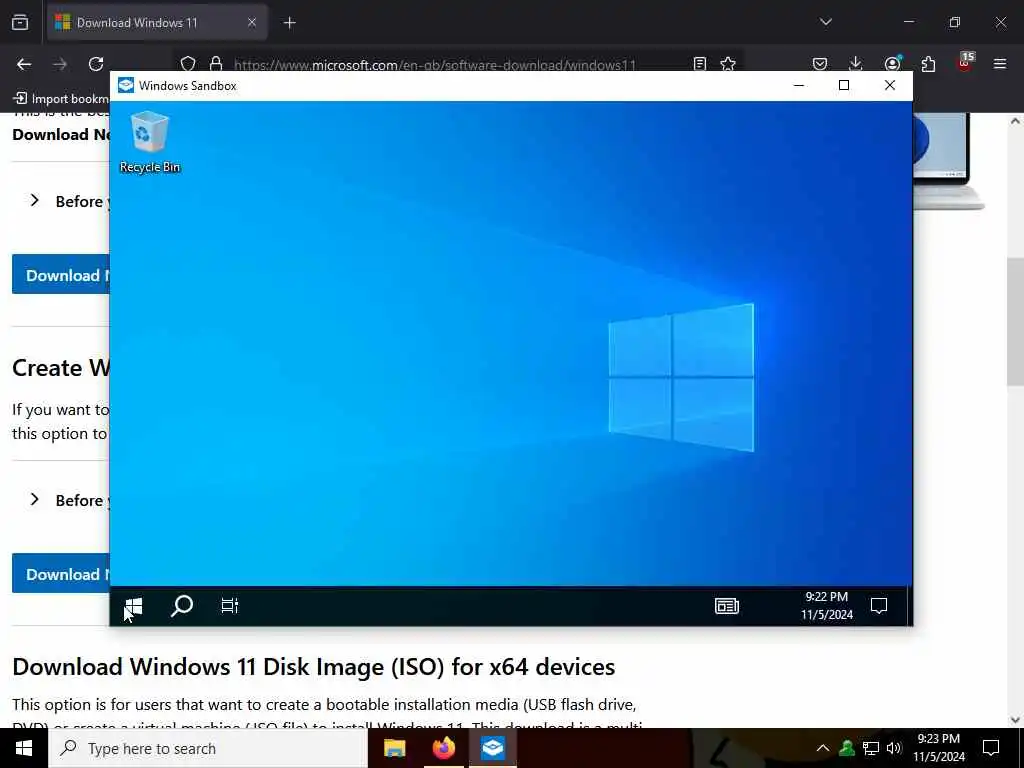Click the green person tray icon
Screen dimensions: 1024x768
847,748
